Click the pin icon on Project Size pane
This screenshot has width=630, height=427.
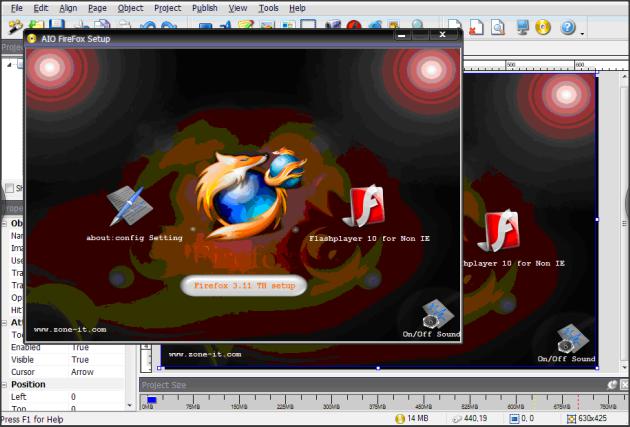(x=612, y=385)
